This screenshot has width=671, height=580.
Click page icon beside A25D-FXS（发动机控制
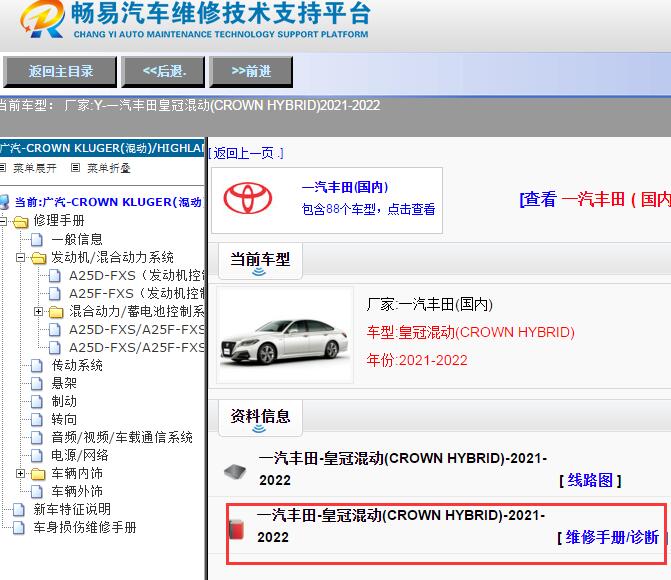pos(55,276)
